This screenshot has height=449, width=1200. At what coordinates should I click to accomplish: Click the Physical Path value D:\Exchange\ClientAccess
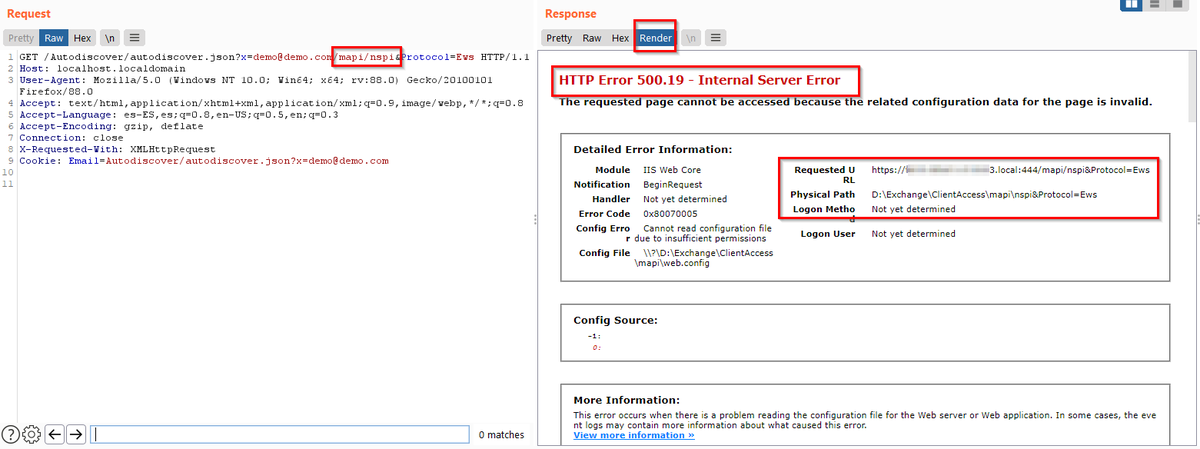point(984,194)
